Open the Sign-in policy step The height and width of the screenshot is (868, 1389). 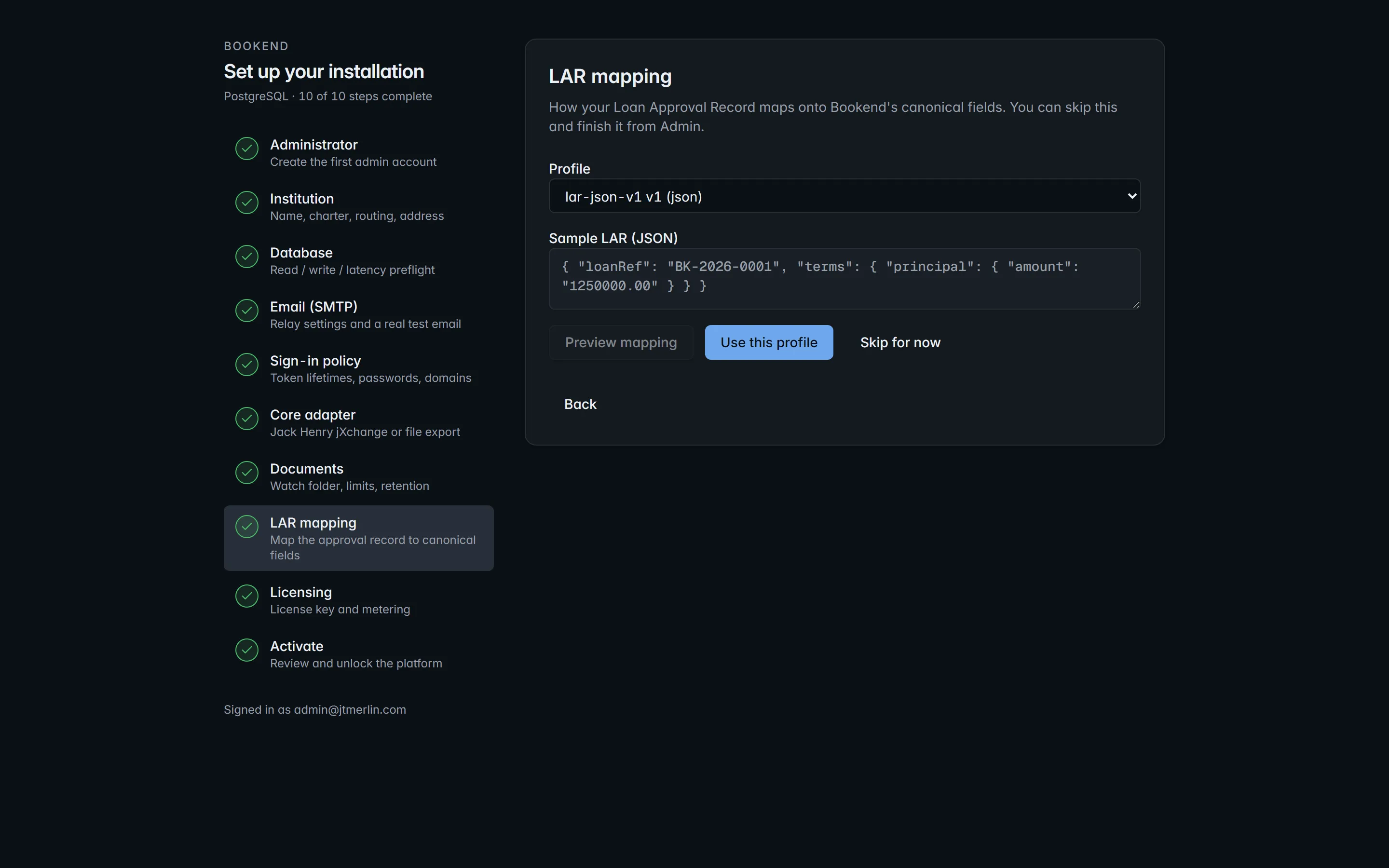tap(358, 369)
